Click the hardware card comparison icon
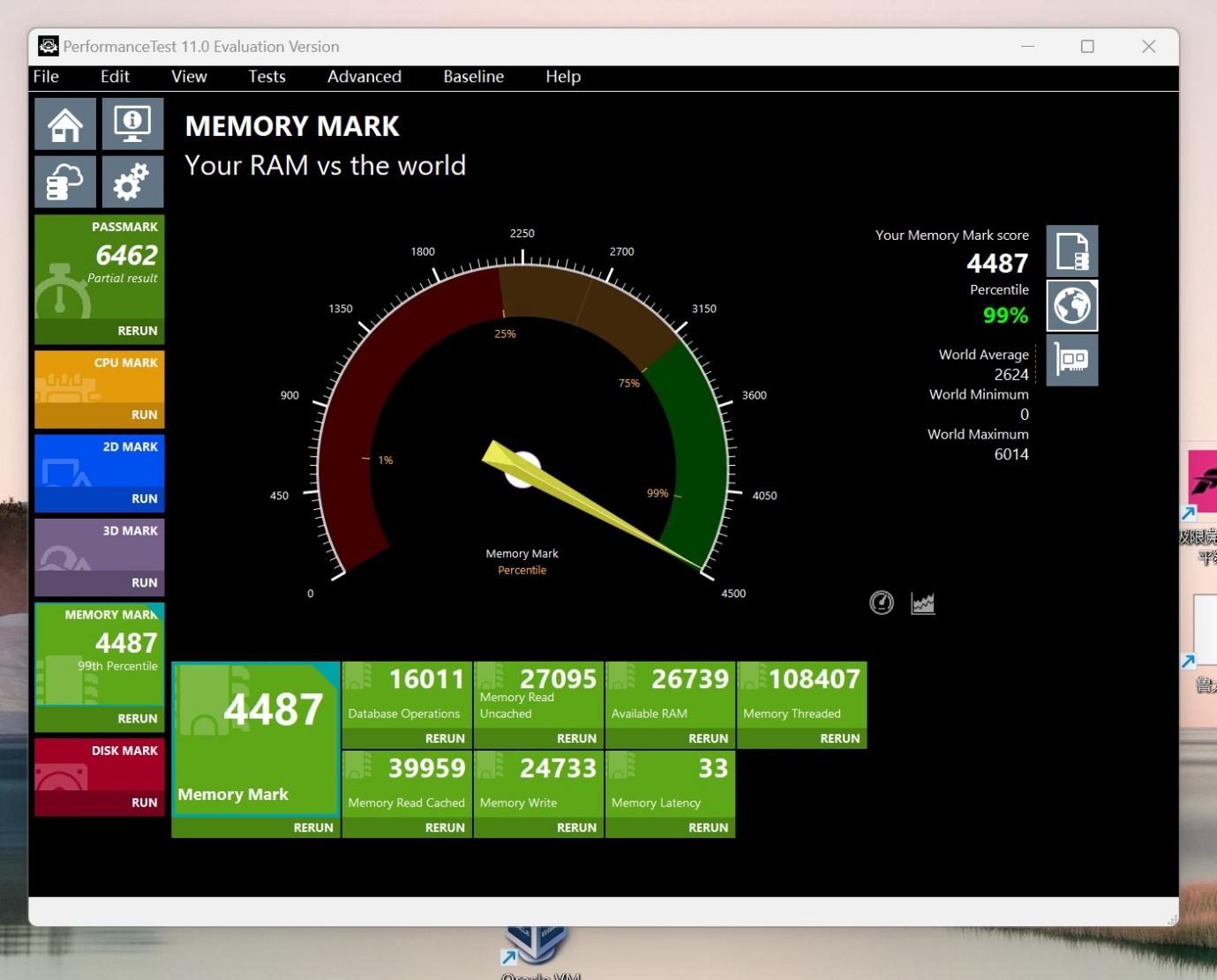 pos(1072,360)
